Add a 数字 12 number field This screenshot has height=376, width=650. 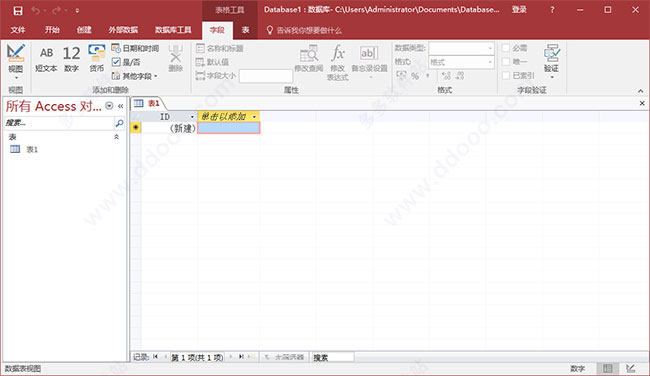click(x=71, y=58)
